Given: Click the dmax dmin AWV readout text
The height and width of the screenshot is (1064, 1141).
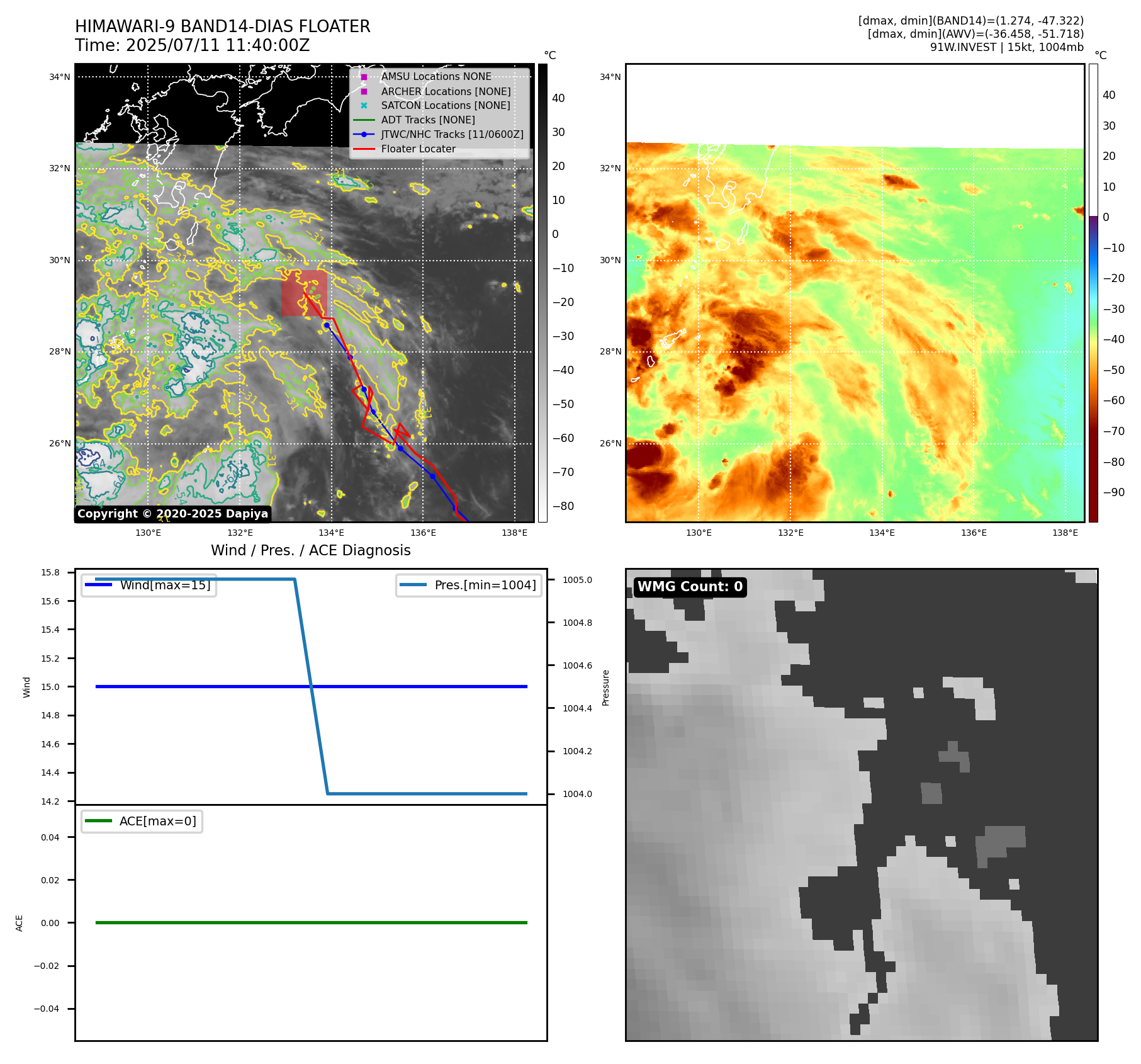Looking at the screenshot, I should click(x=975, y=34).
